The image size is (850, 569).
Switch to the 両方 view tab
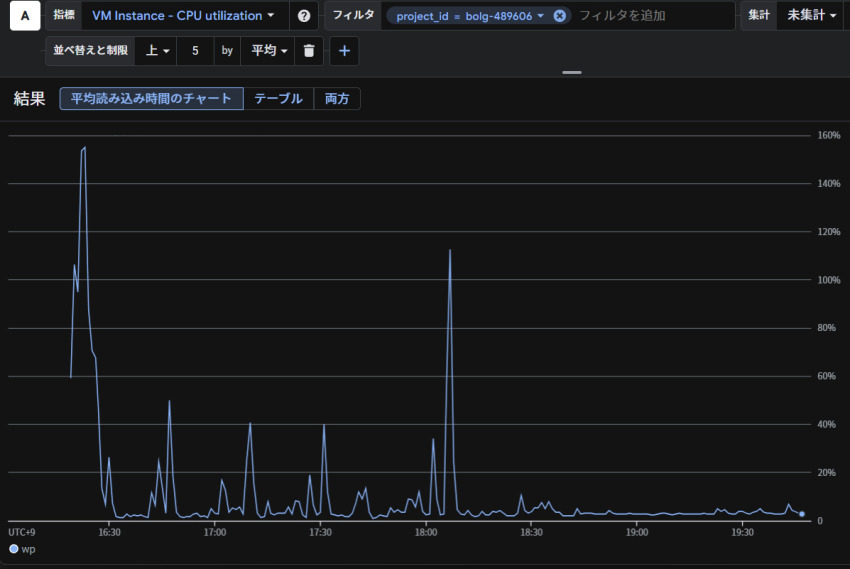click(x=337, y=99)
